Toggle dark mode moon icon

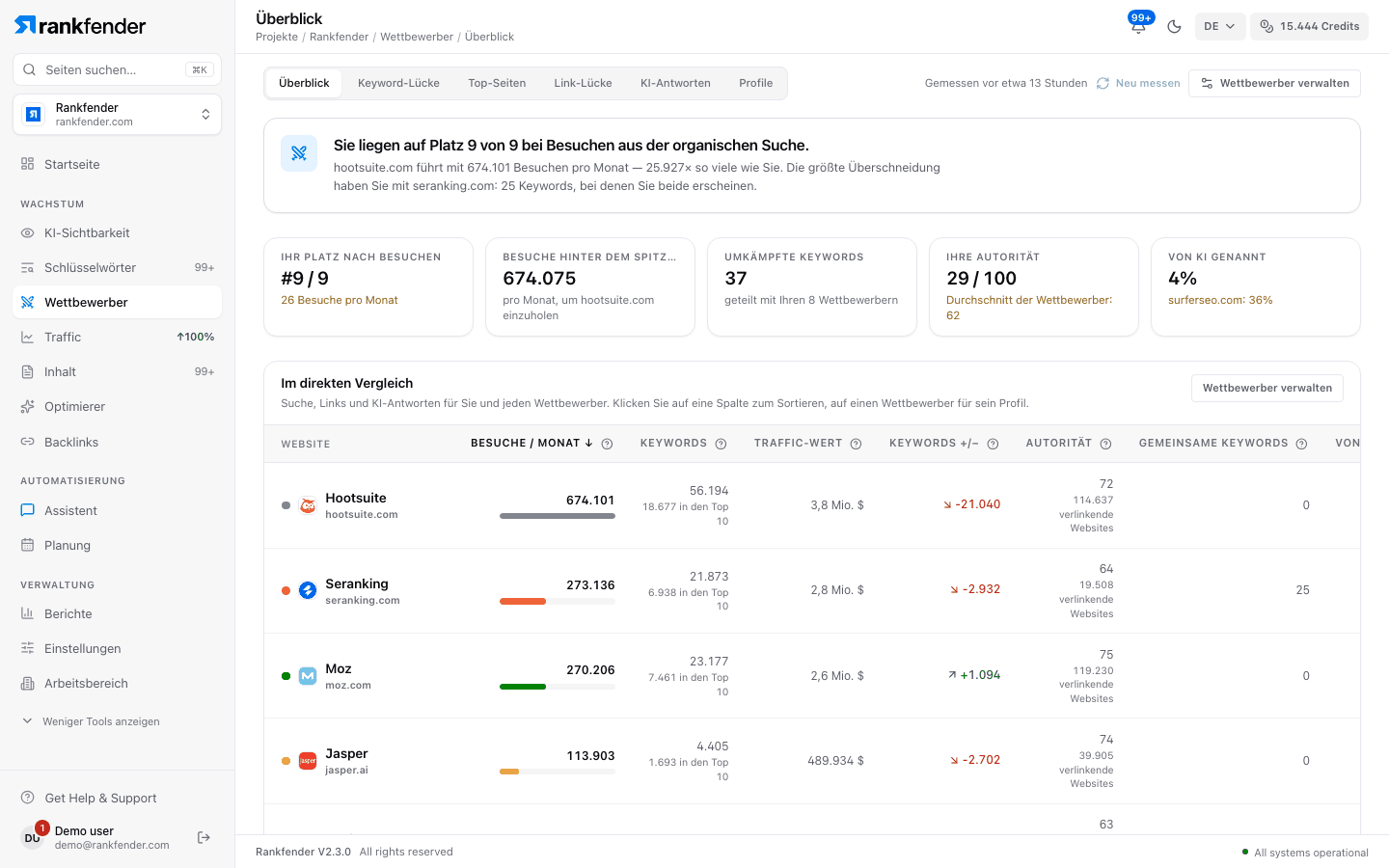[x=1174, y=26]
